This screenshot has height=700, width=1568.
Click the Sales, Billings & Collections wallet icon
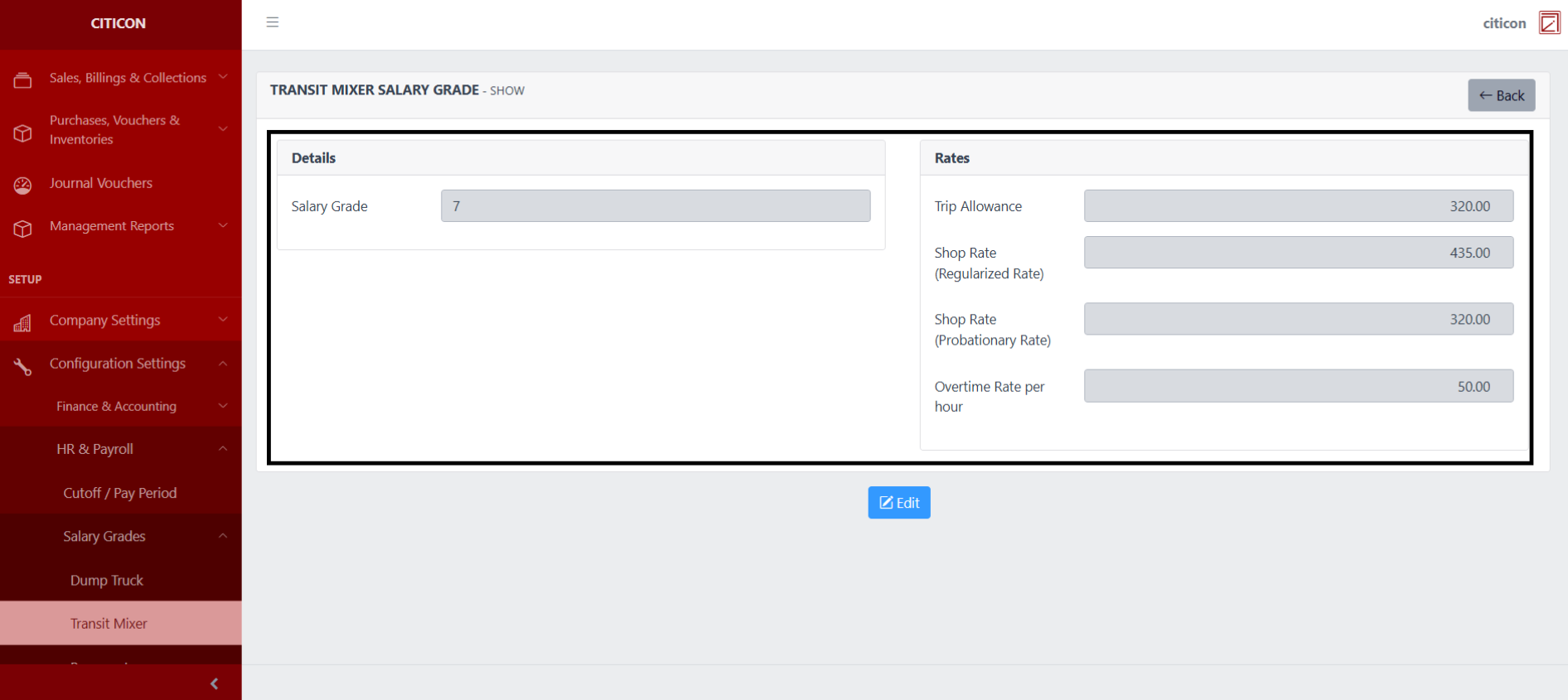tap(23, 80)
